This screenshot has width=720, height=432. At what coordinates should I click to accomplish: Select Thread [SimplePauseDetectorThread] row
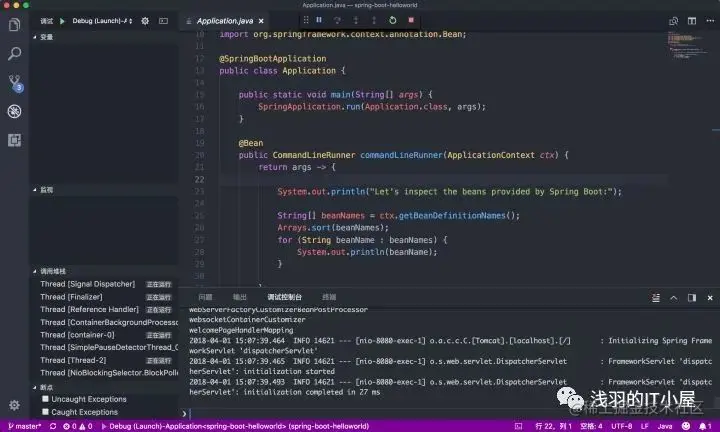[x=104, y=348]
